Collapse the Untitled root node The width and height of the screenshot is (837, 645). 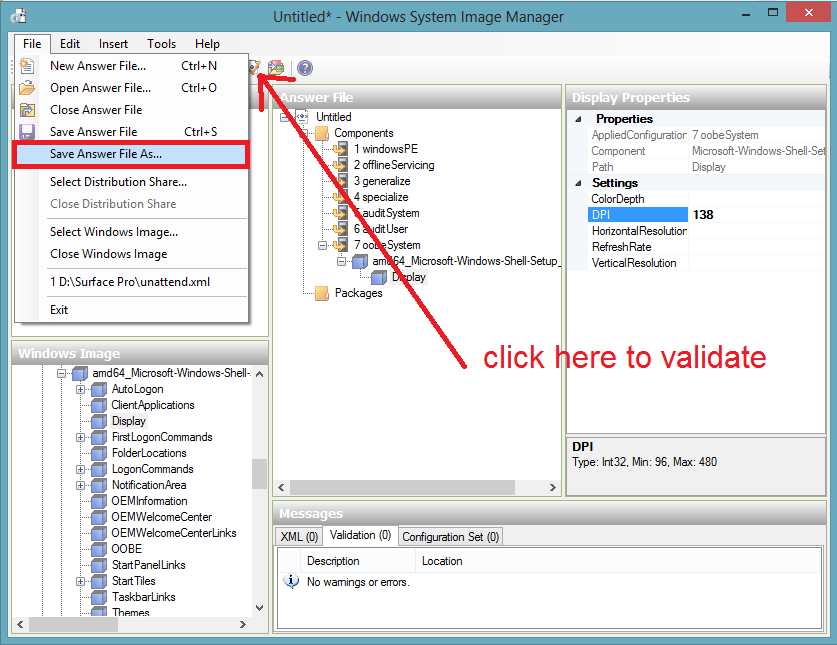[285, 117]
